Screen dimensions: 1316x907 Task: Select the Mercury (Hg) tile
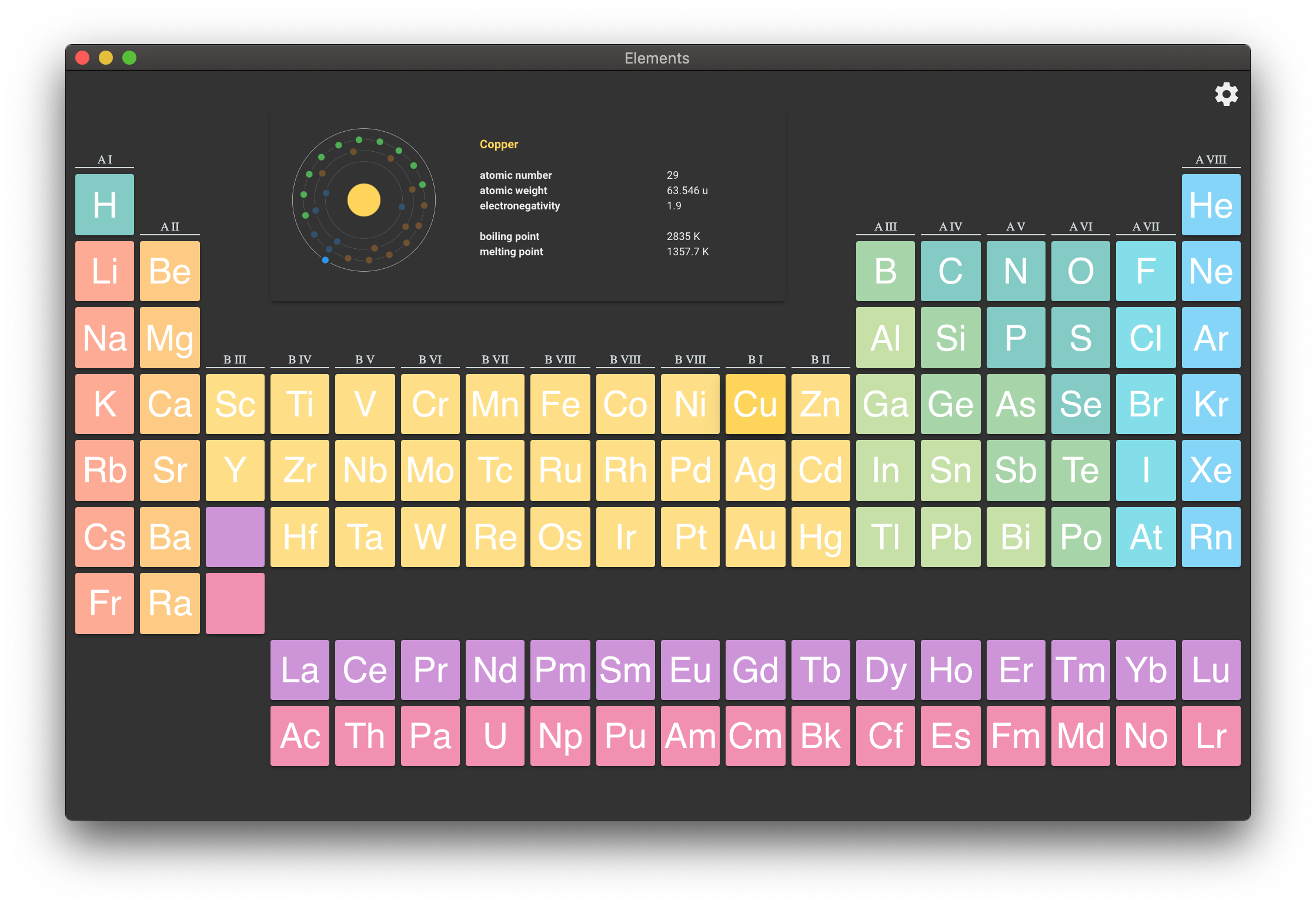[820, 537]
